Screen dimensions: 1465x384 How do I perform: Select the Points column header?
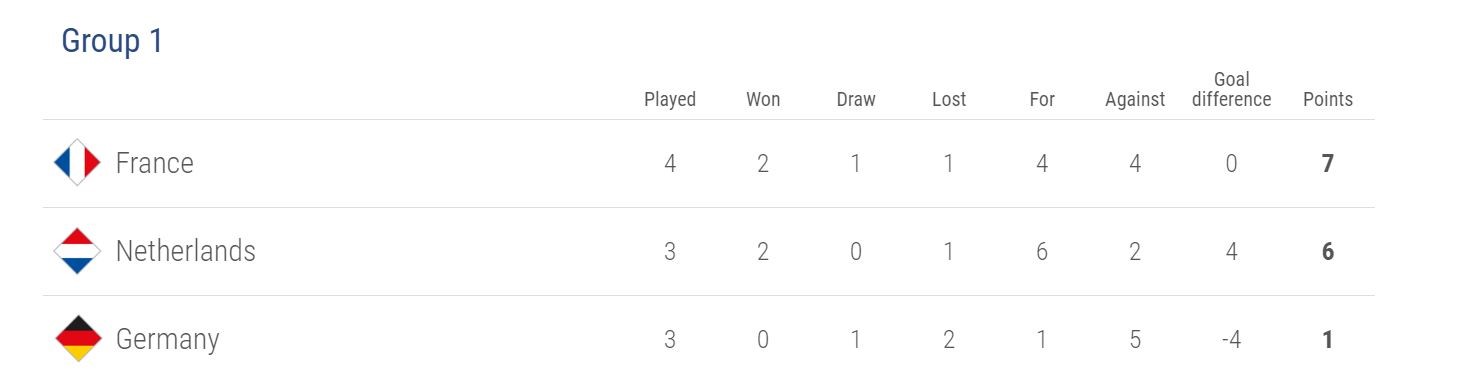pyautogui.click(x=1328, y=100)
